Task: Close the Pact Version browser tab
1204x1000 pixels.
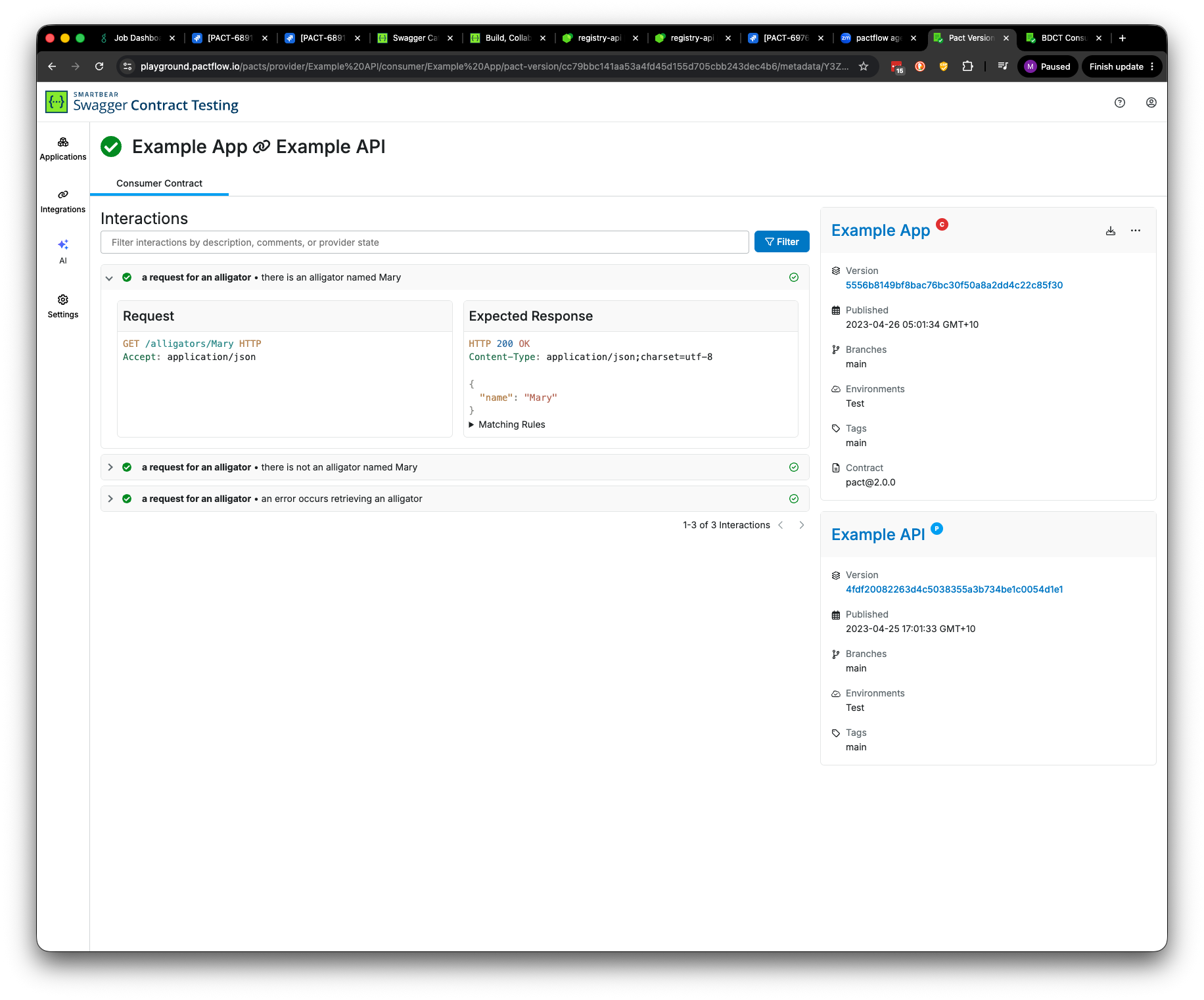Action: (x=1006, y=38)
